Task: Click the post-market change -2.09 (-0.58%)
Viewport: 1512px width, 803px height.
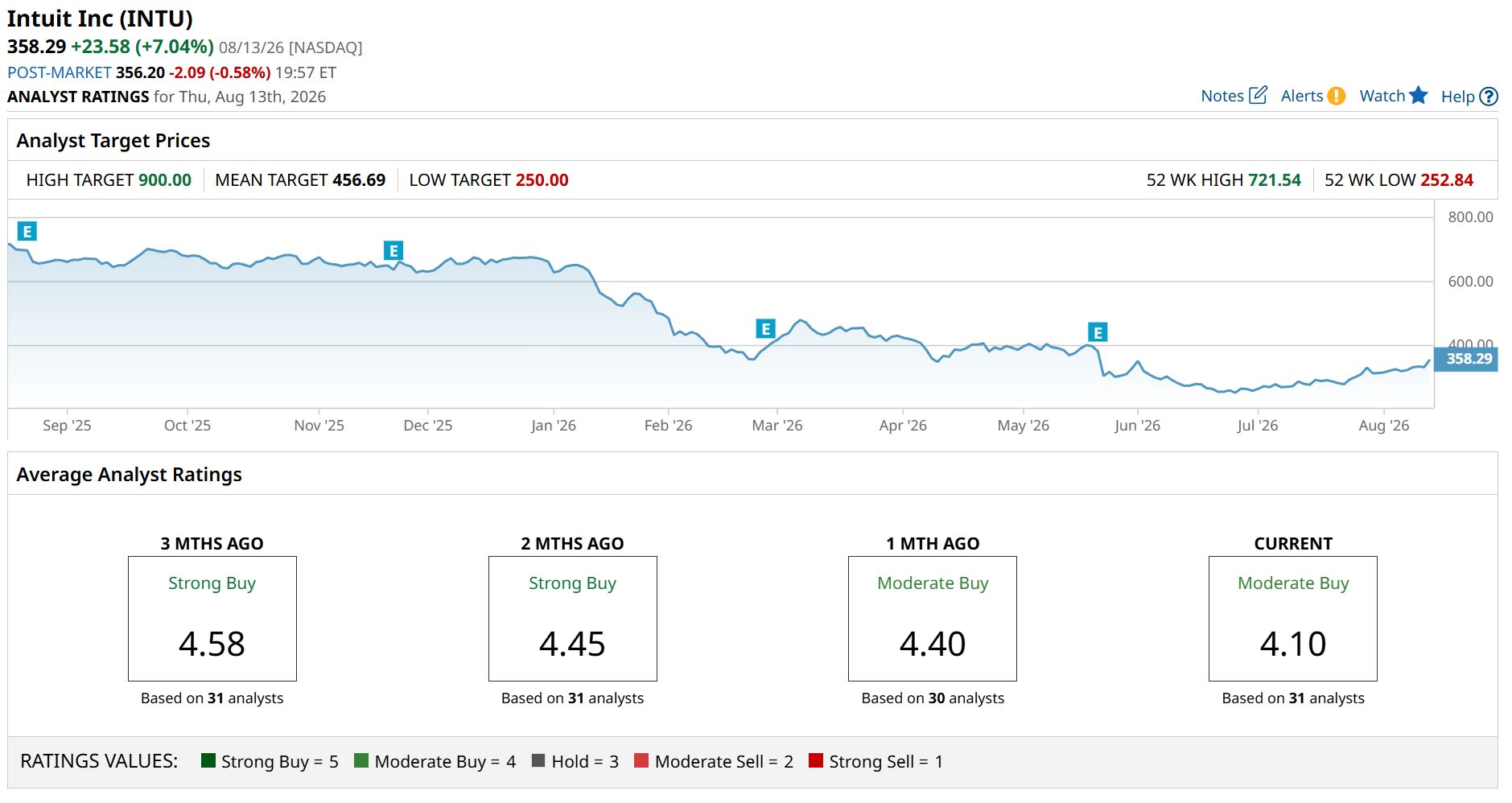Action: (x=220, y=72)
